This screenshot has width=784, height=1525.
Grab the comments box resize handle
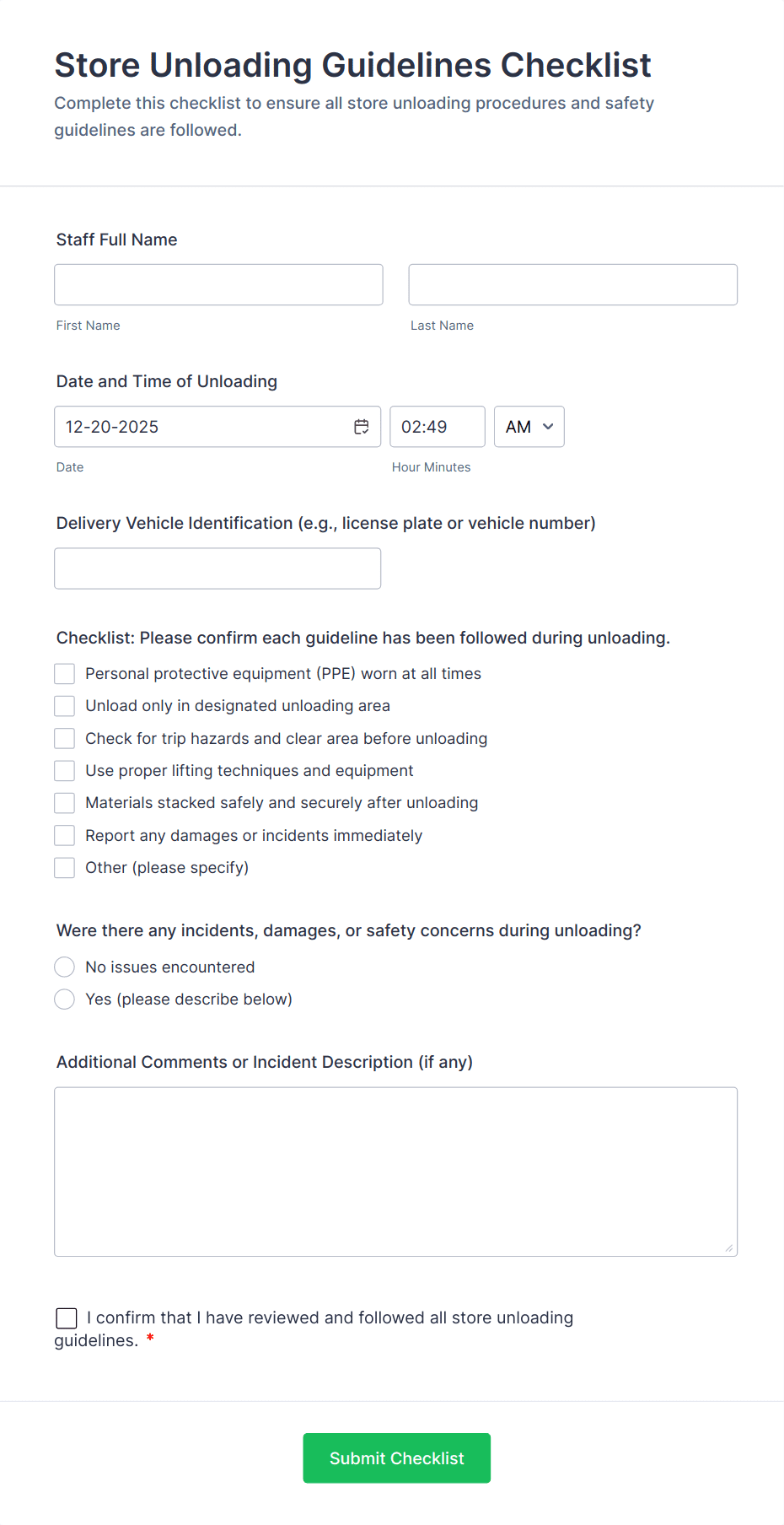[729, 1248]
